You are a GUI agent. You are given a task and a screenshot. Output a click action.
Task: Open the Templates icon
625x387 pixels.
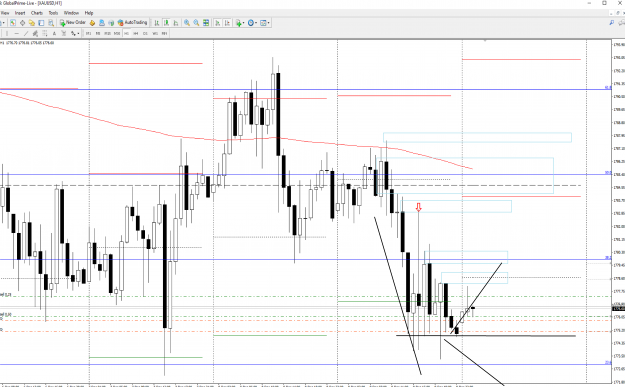point(263,23)
